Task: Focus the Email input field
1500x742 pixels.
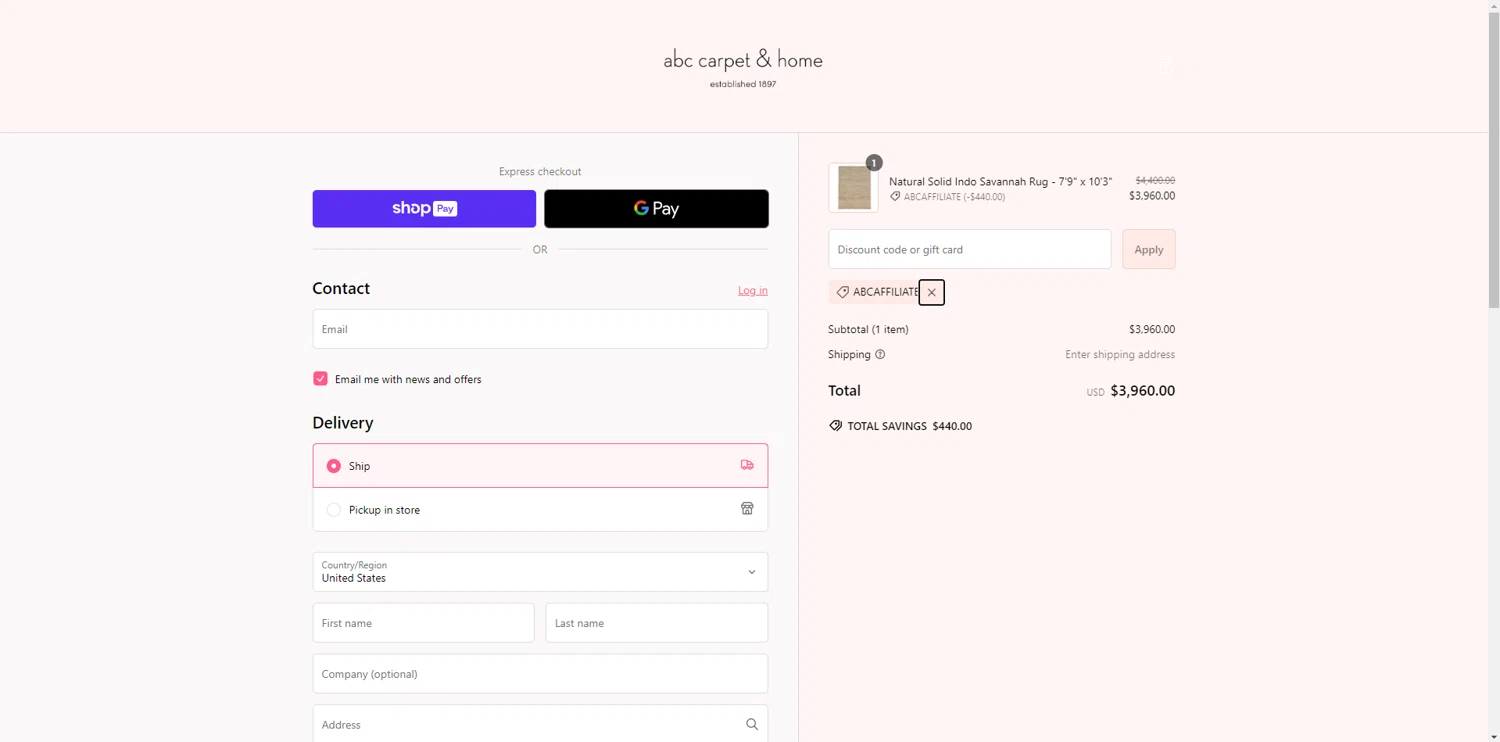Action: (x=540, y=329)
